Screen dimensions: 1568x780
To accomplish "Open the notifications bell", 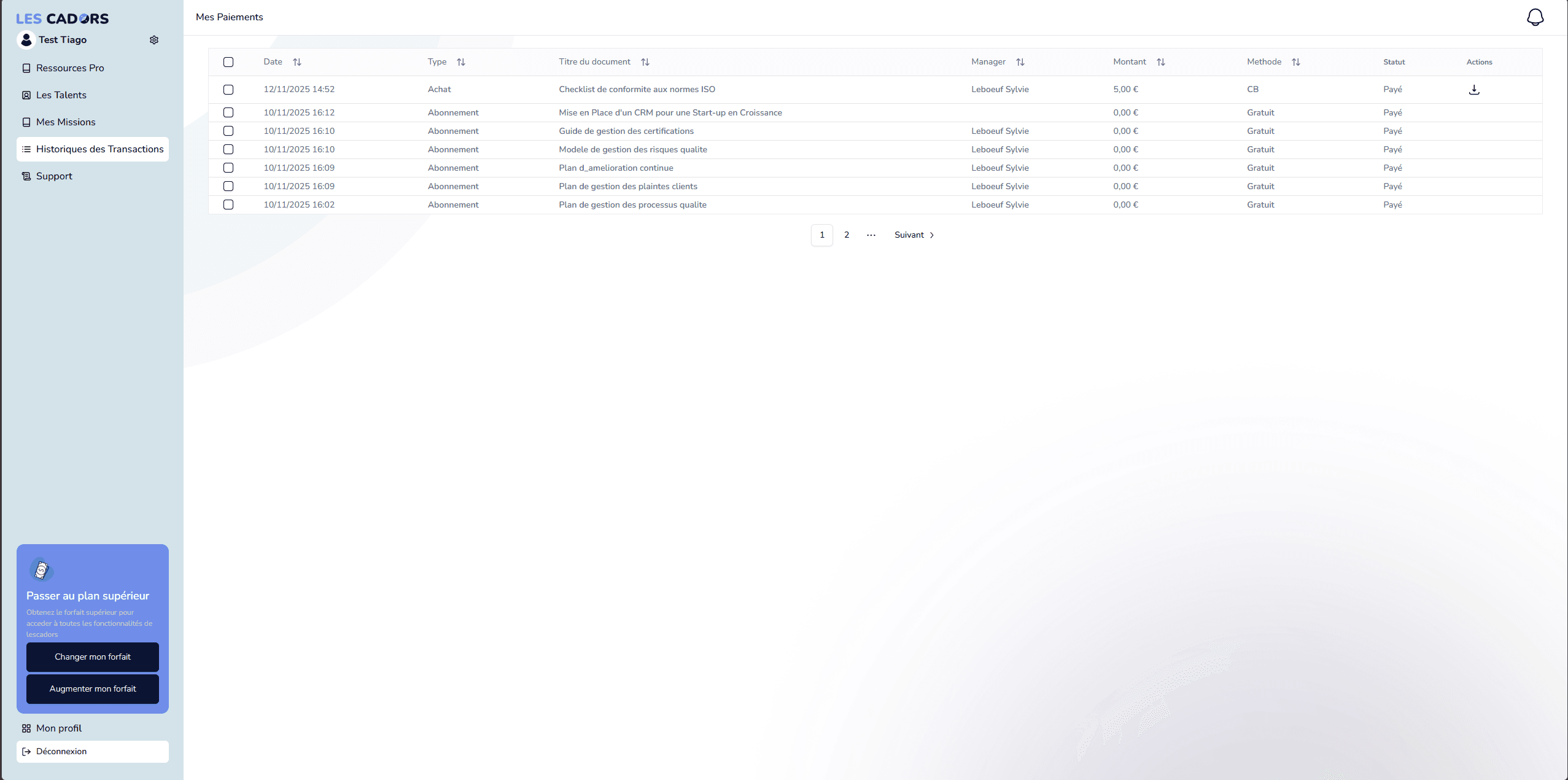I will 1535,17.
